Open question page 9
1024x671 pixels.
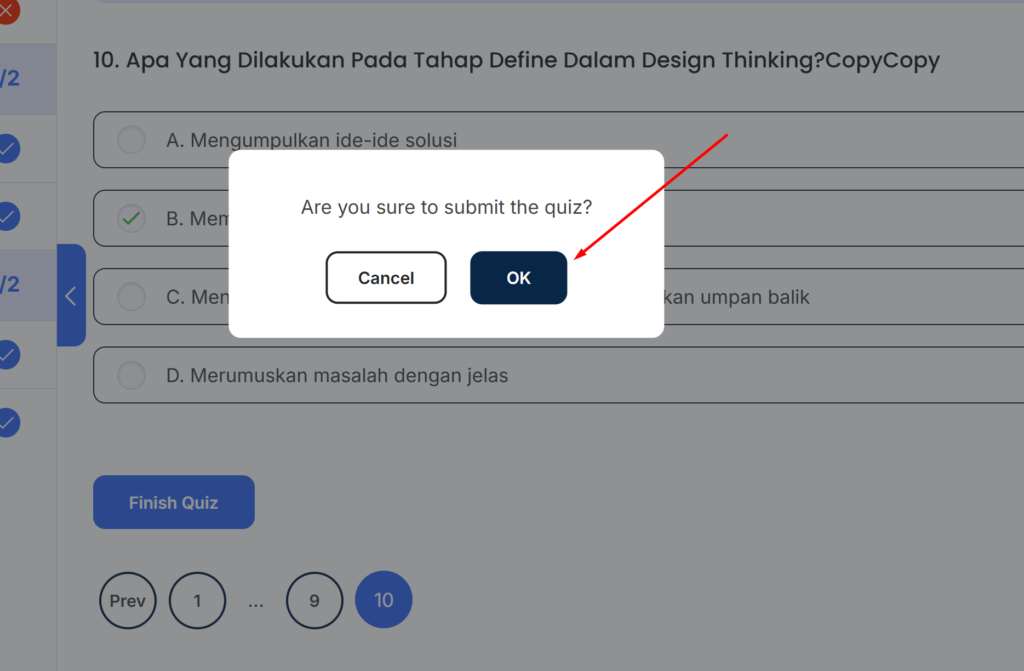pyautogui.click(x=314, y=600)
